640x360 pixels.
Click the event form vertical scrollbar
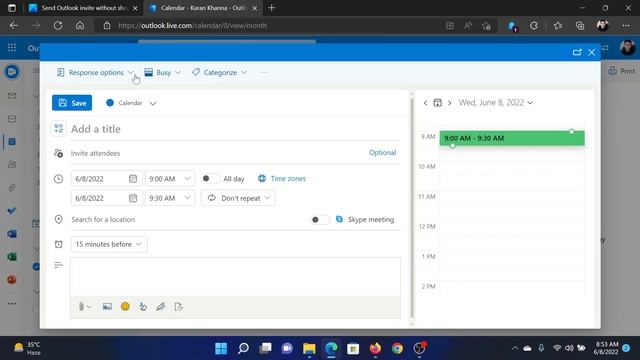click(x=412, y=208)
